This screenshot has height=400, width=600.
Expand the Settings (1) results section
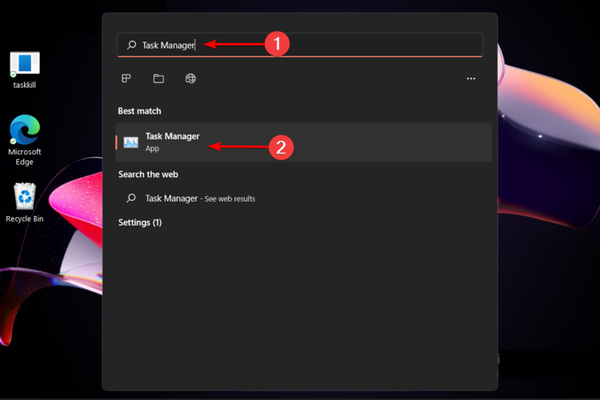(x=140, y=222)
